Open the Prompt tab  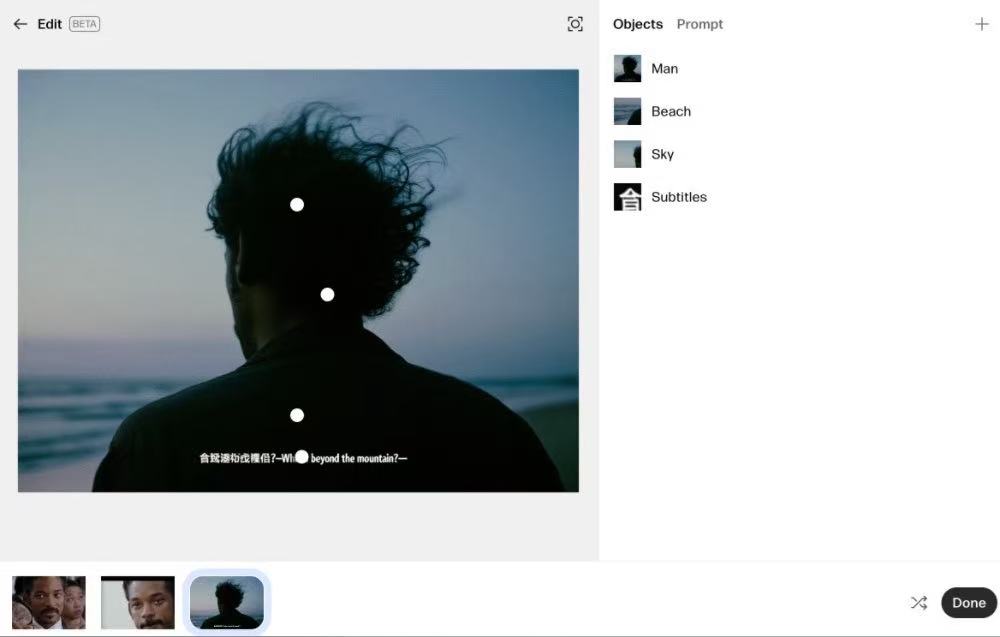[699, 24]
